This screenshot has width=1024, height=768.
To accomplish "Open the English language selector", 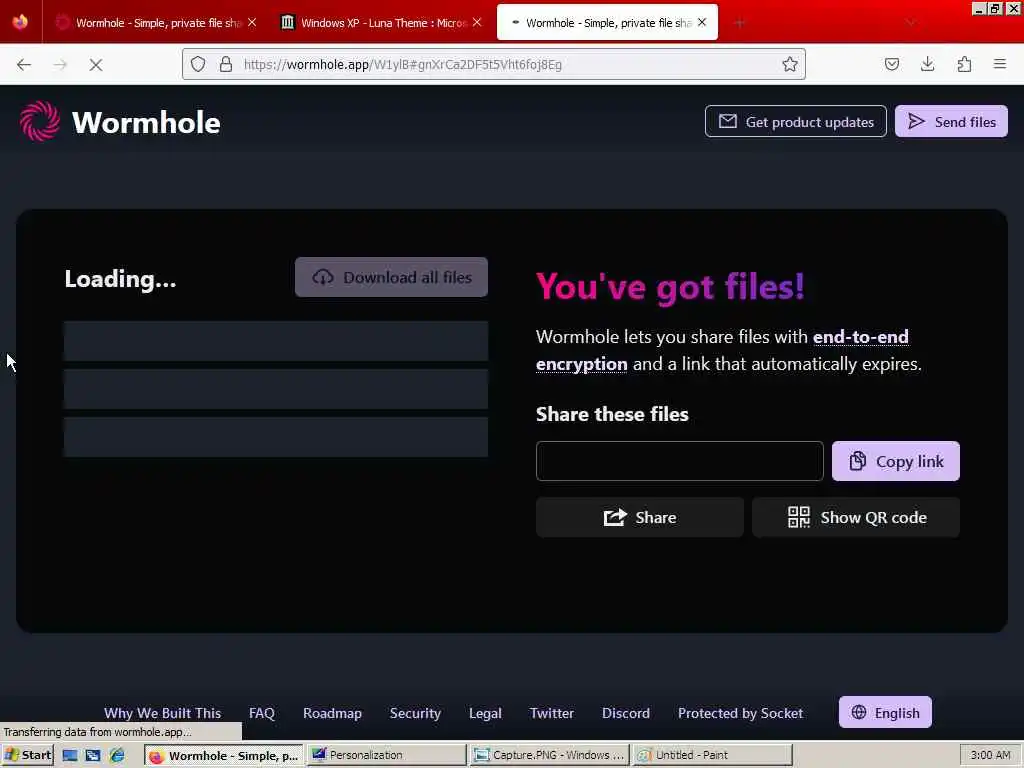I will pyautogui.click(x=885, y=712).
